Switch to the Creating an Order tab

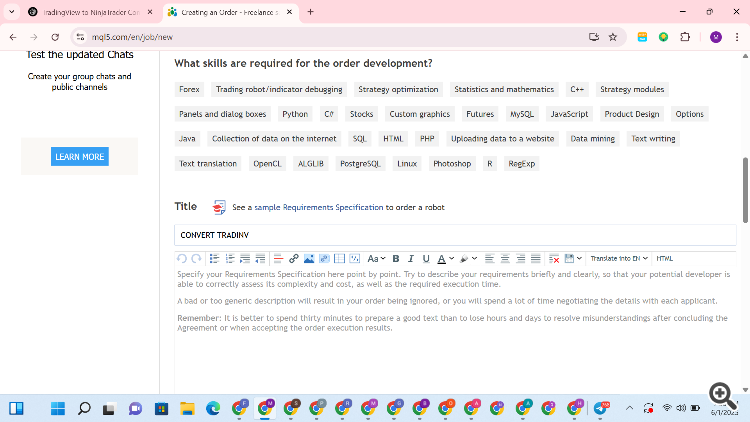[x=230, y=12]
